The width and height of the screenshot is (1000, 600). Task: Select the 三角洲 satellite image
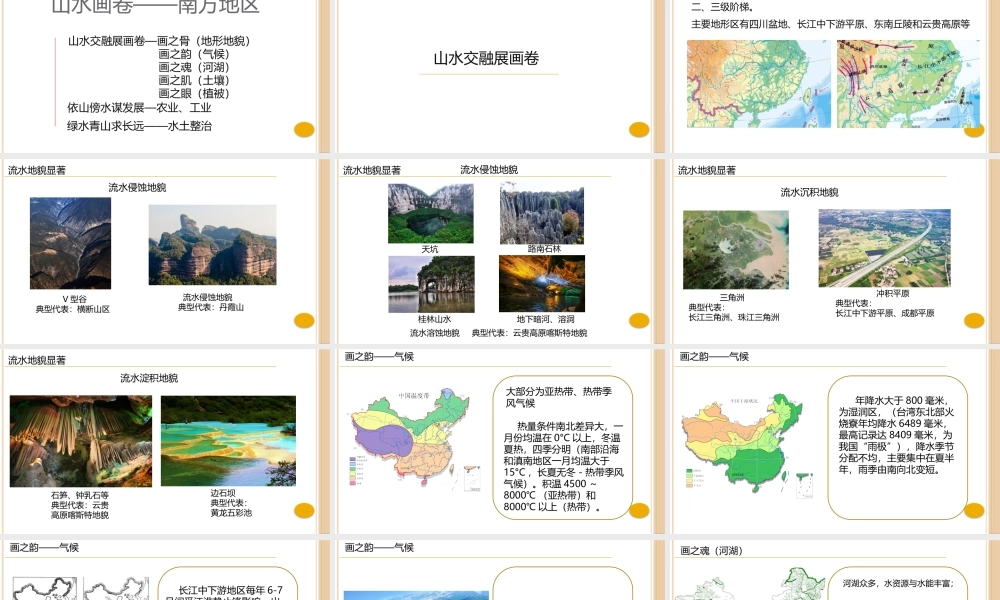735,249
